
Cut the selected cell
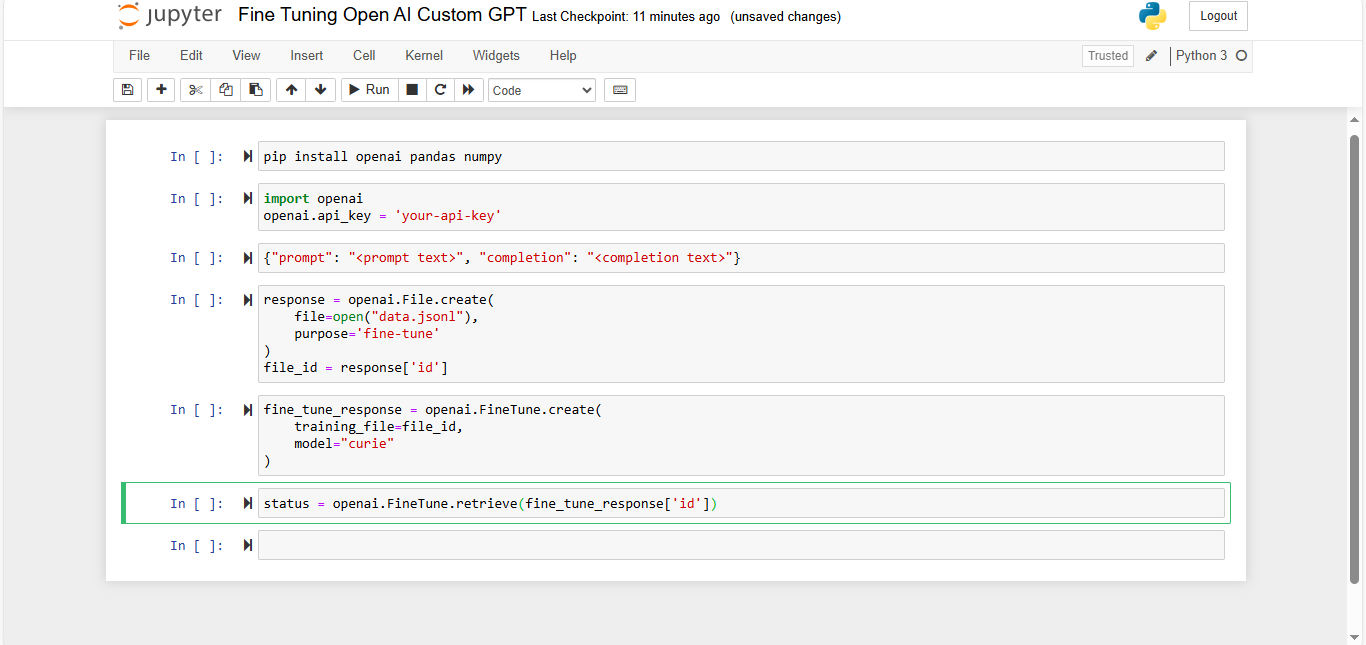click(x=195, y=89)
